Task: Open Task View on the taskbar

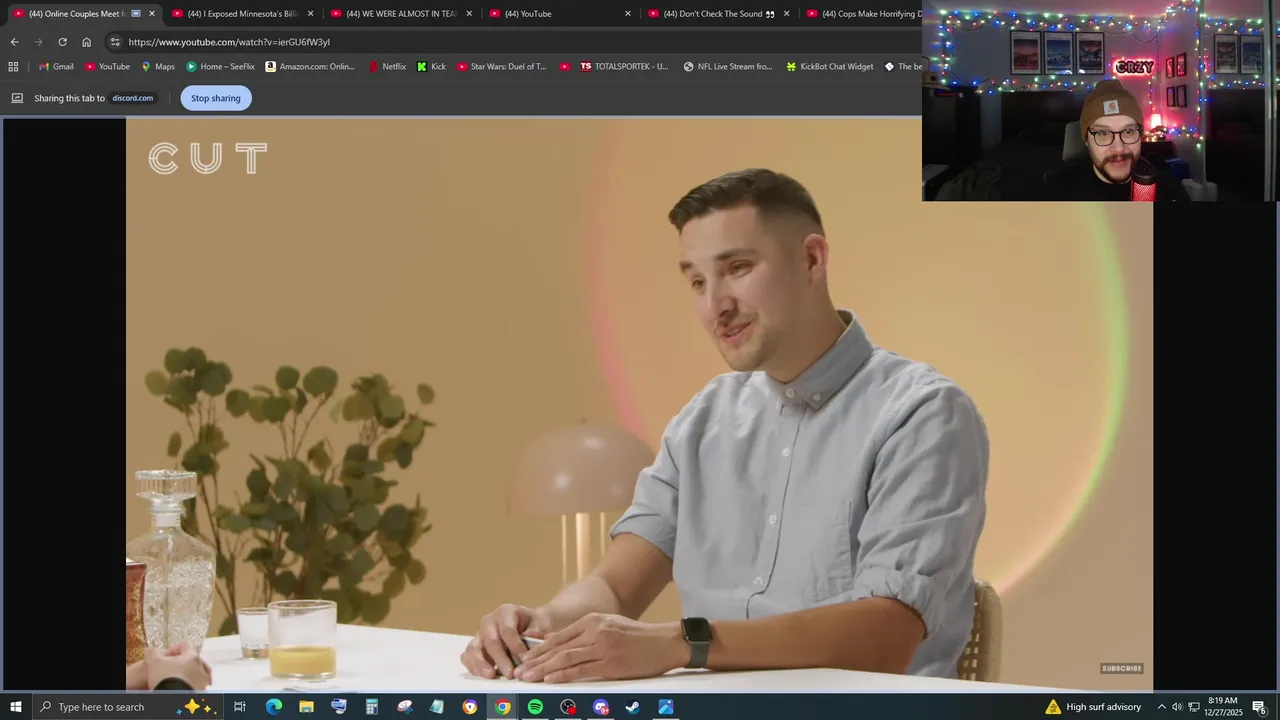Action: click(x=240, y=707)
